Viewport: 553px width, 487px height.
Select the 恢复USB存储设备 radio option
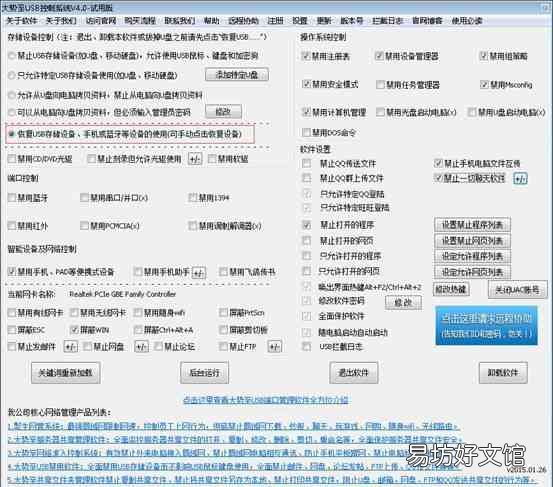pos(12,134)
